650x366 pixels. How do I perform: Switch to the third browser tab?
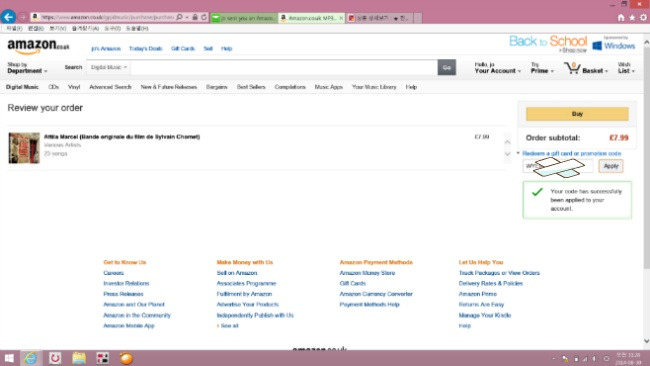(x=379, y=18)
